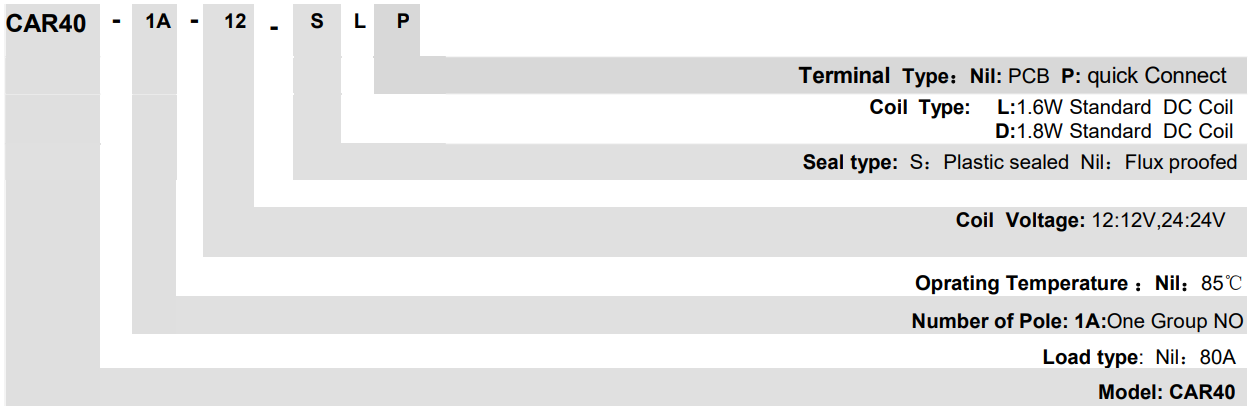1255x416 pixels.
Task: Select the 'Load type' label
Action: point(1090,358)
